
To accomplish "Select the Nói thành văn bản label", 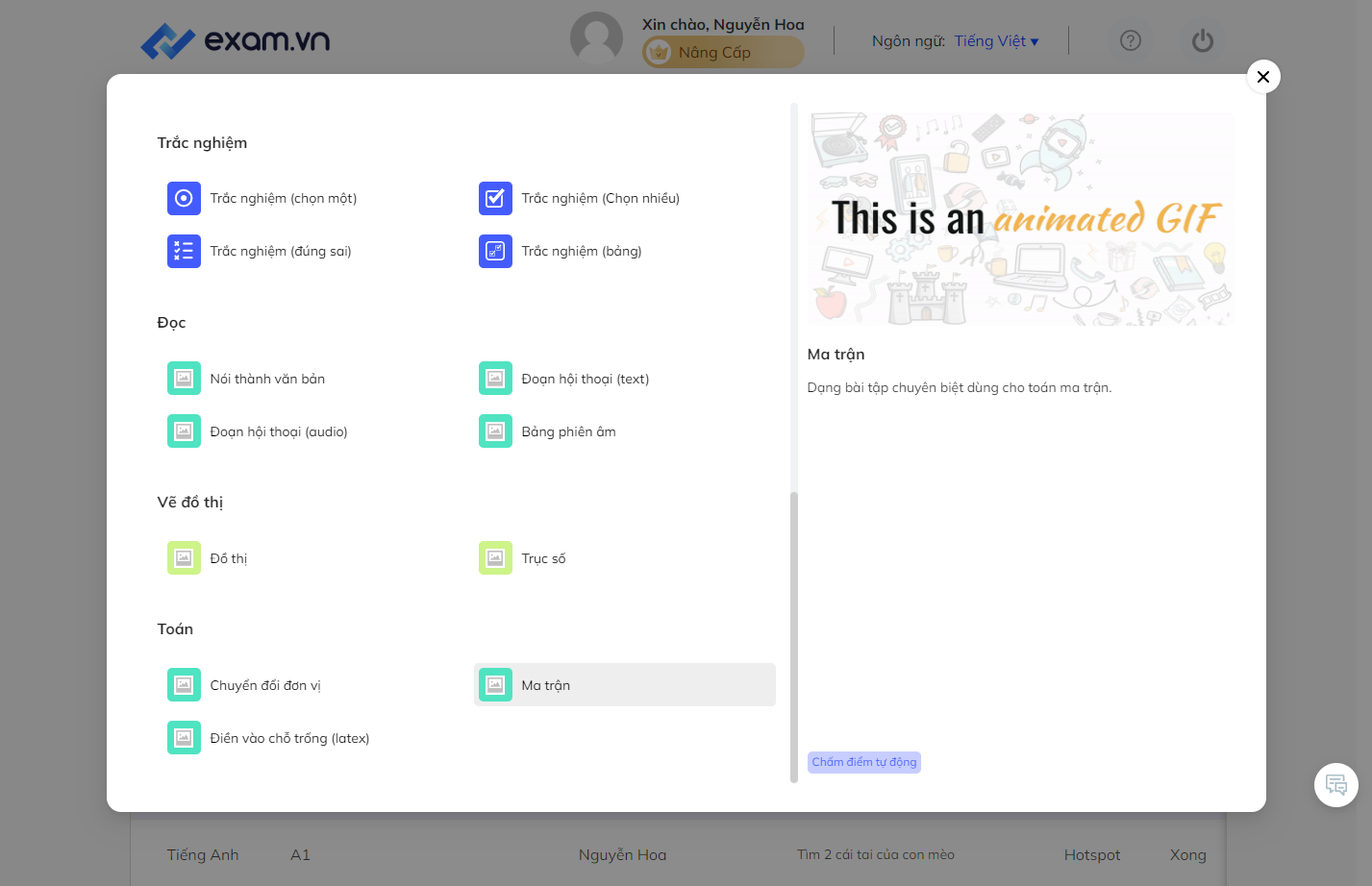I will pyautogui.click(x=267, y=379).
